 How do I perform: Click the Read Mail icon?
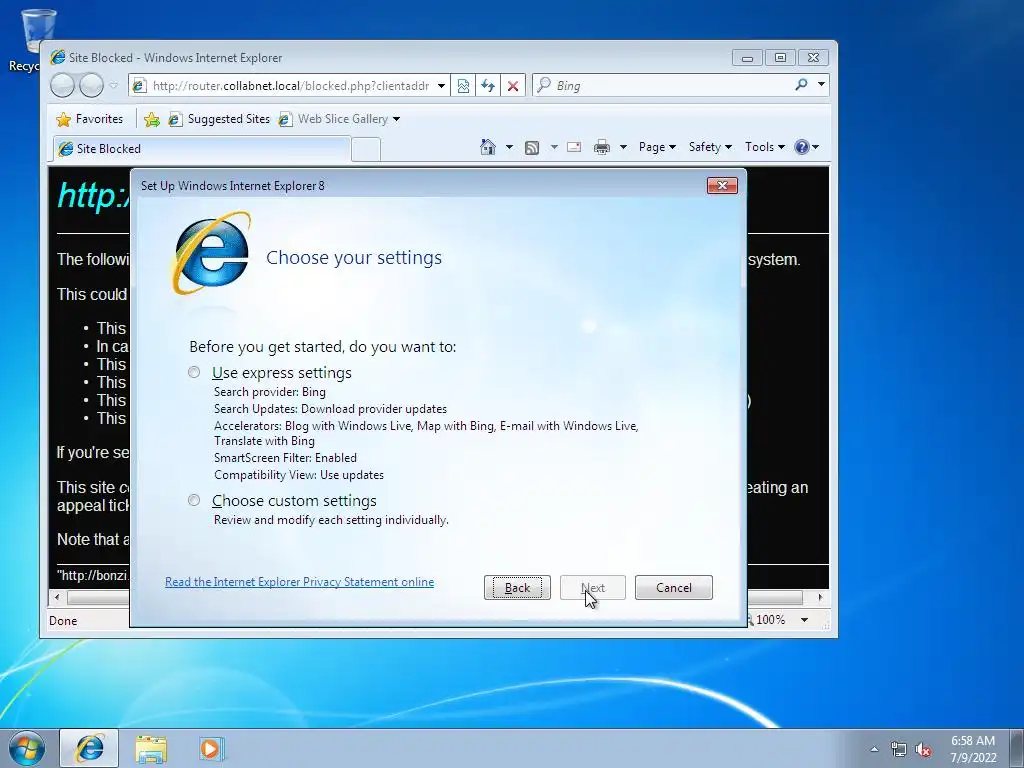click(x=574, y=147)
